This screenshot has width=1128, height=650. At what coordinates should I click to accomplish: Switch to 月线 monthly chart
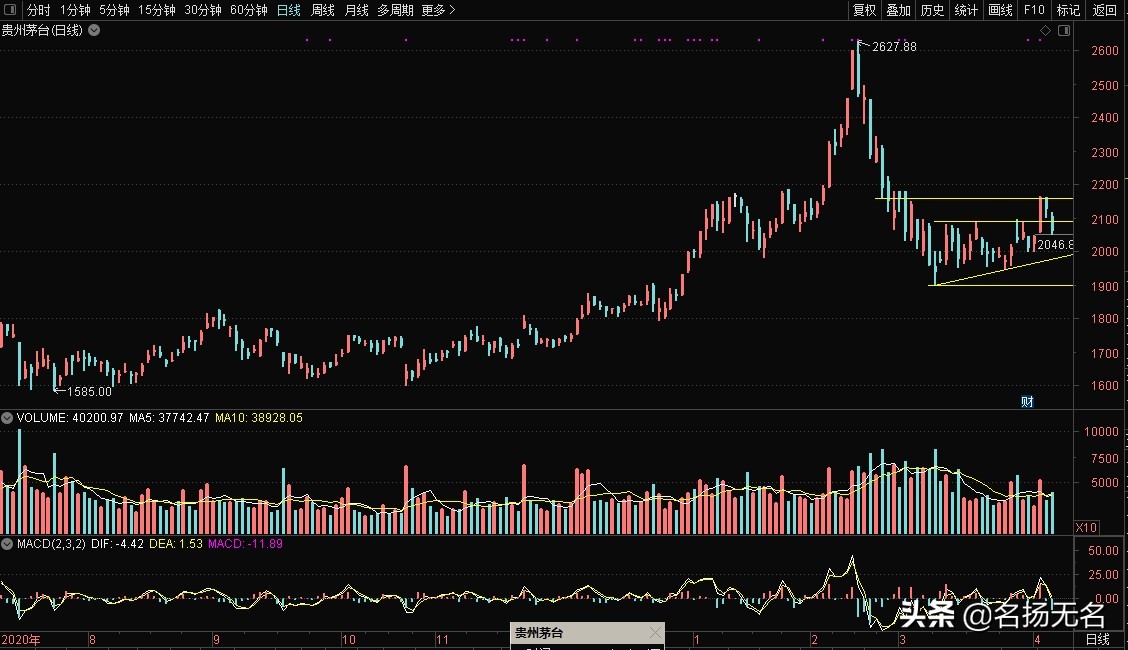(357, 10)
